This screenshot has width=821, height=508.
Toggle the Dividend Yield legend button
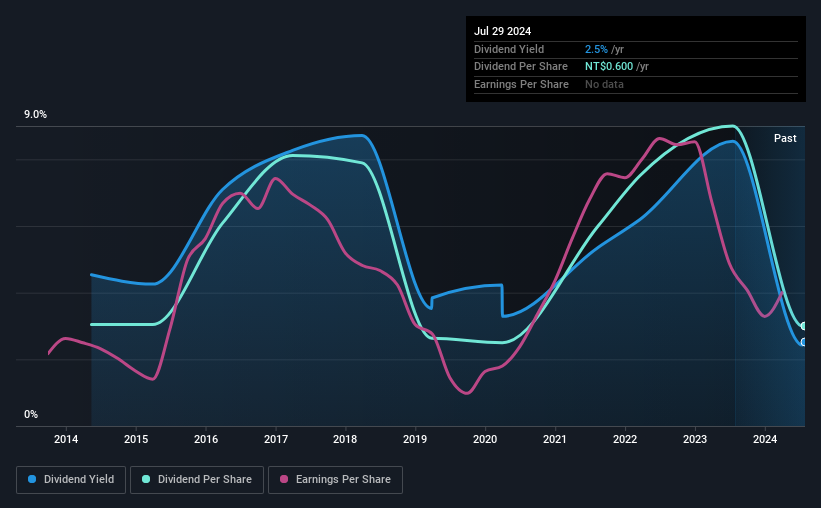(71, 480)
